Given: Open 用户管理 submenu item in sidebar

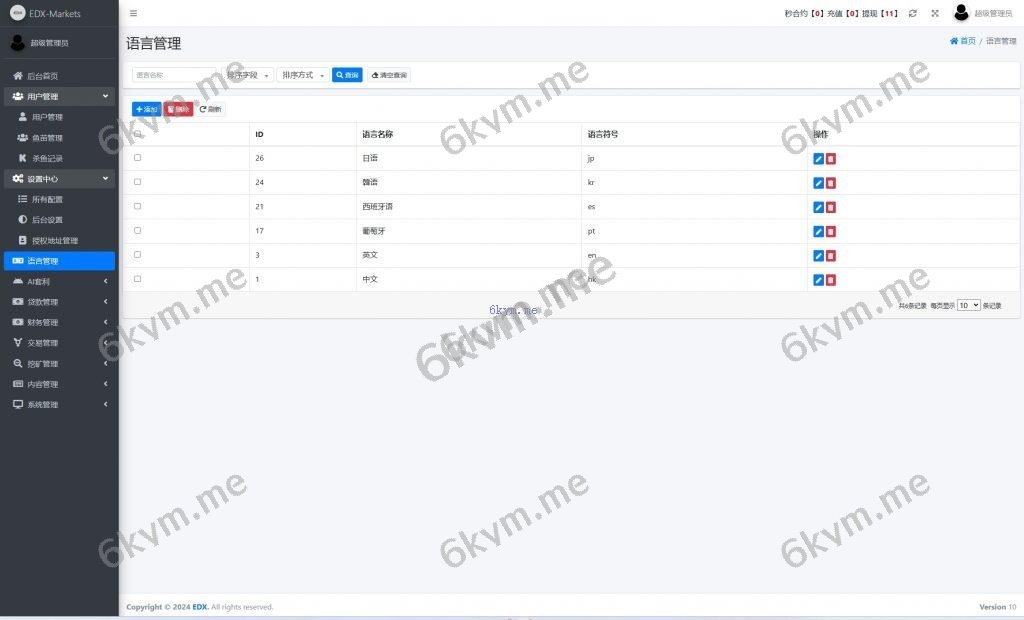Looking at the screenshot, I should (x=47, y=117).
